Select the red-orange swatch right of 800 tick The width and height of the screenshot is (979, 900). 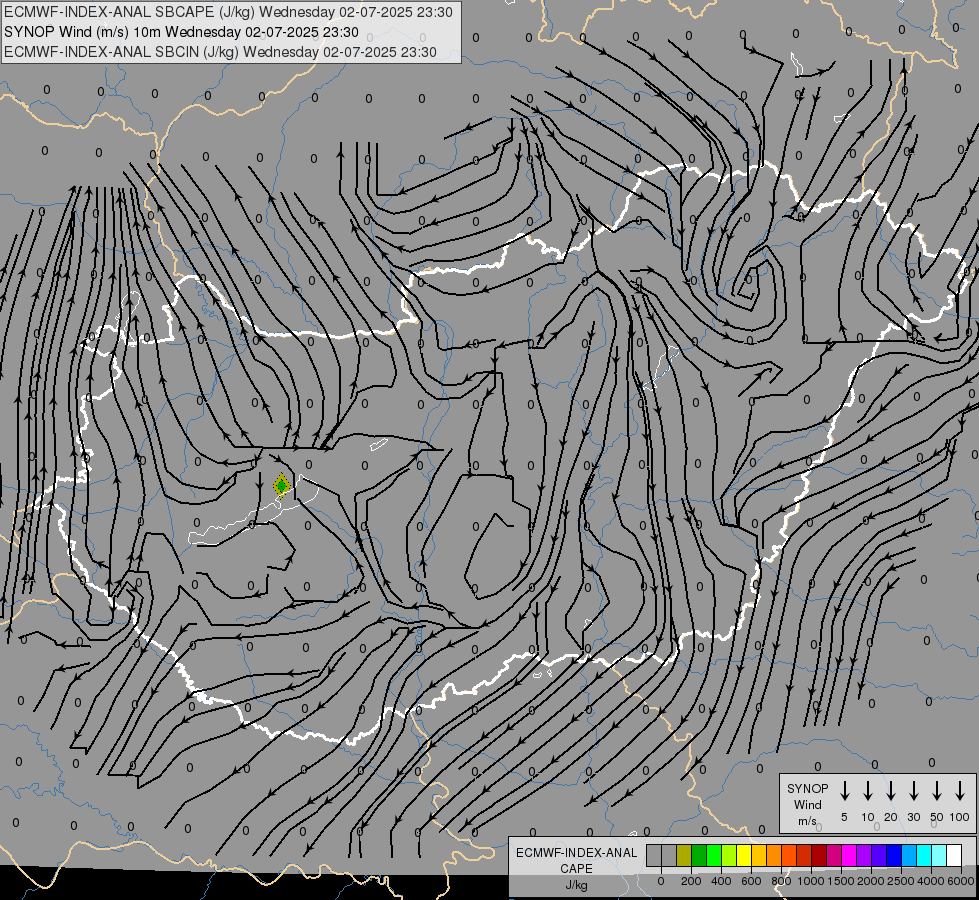tap(789, 855)
